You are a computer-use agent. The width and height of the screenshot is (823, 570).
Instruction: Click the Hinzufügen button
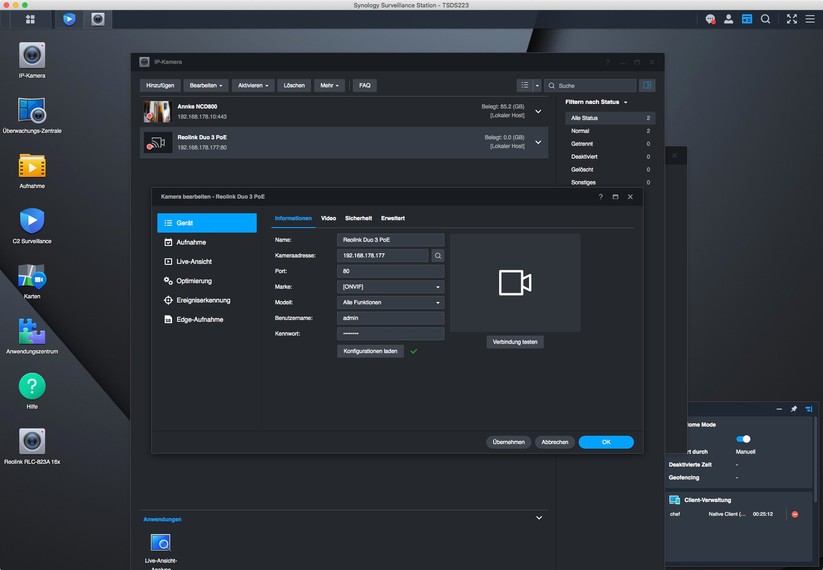click(x=160, y=85)
